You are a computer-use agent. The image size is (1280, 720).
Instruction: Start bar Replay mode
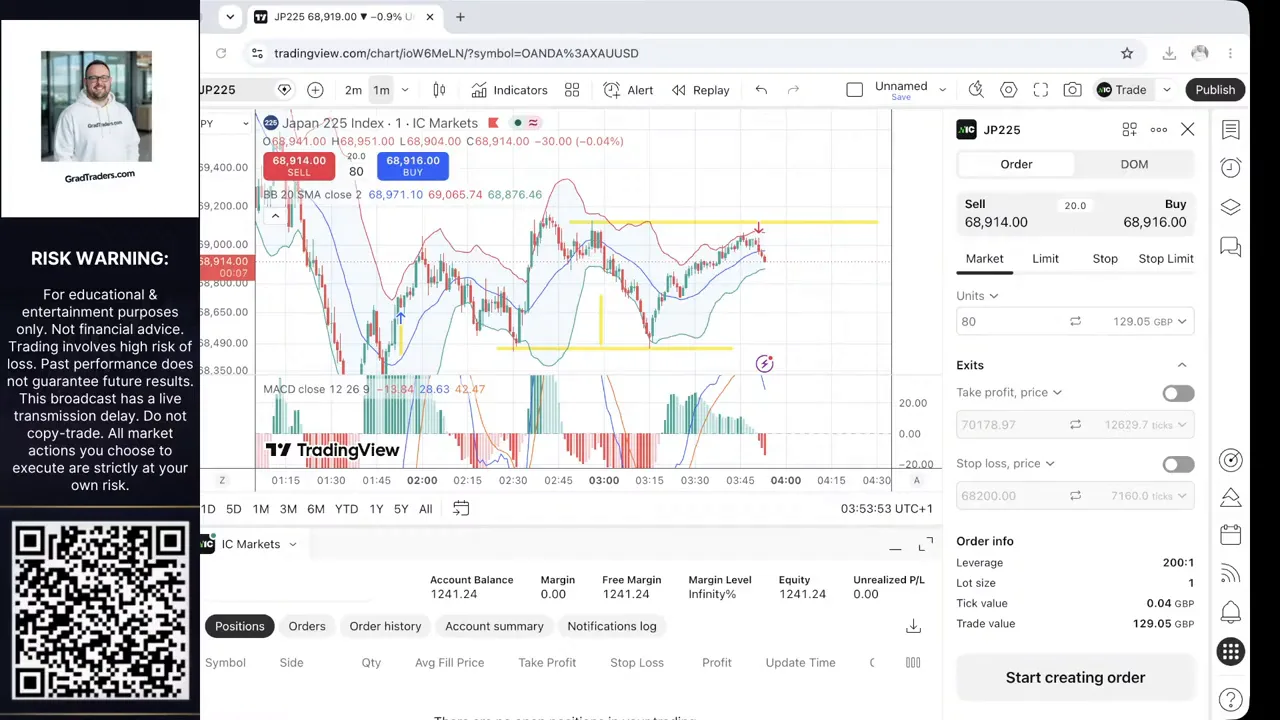pos(700,90)
